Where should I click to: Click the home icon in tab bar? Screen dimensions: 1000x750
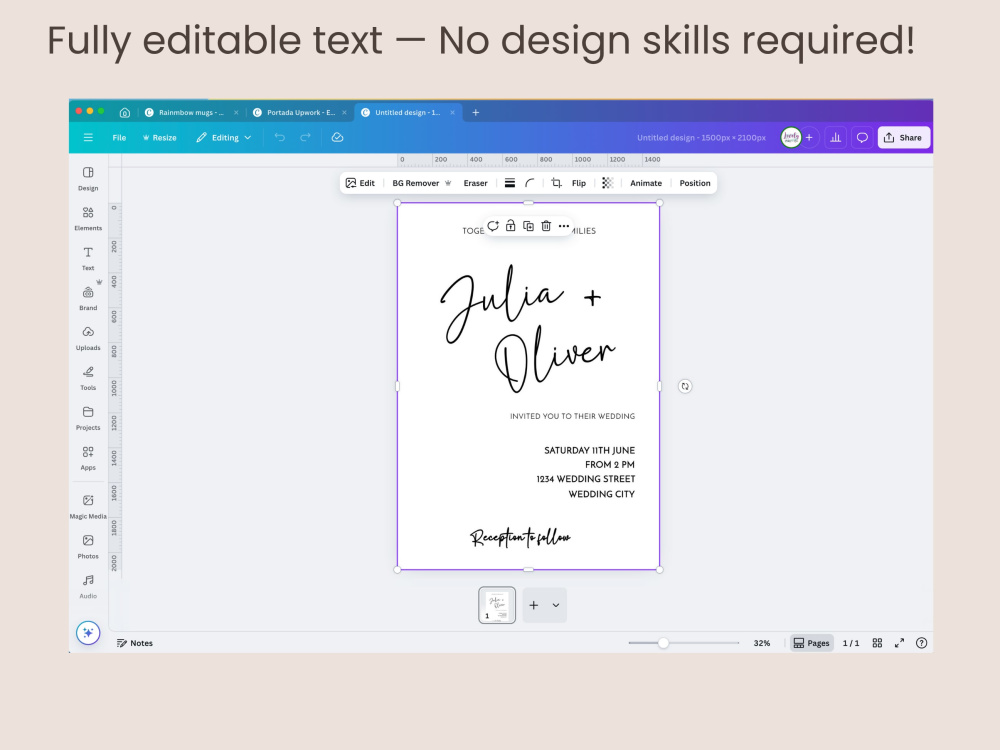click(x=125, y=112)
